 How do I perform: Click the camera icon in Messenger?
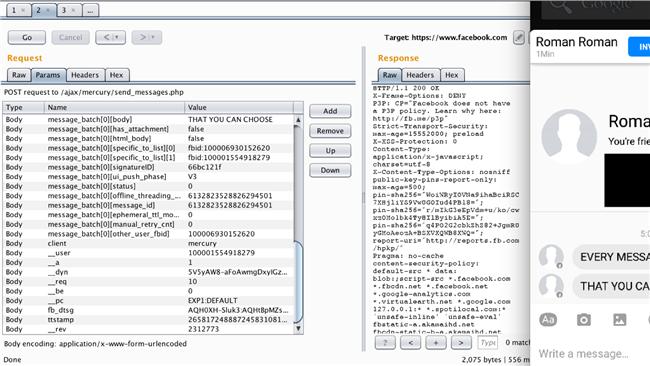(584, 320)
